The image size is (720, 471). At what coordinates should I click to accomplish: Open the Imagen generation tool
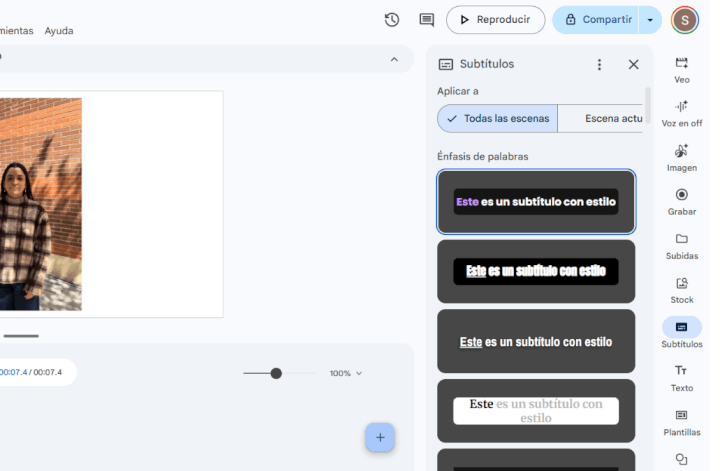pos(682,158)
